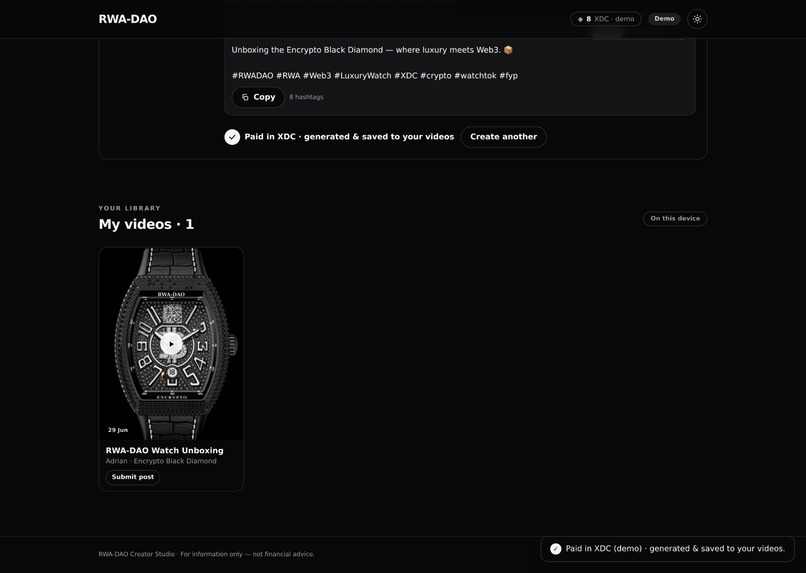Click the copy icon beside Copy label

click(245, 97)
